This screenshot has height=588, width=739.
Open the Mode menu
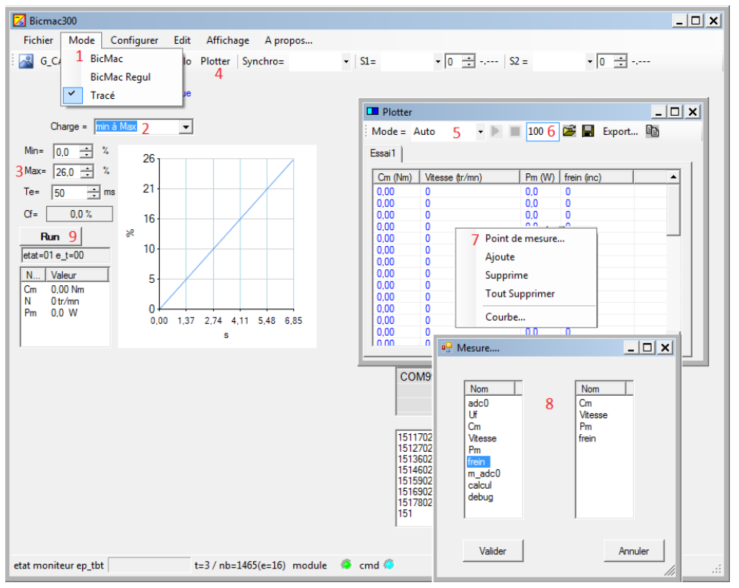[x=82, y=41]
